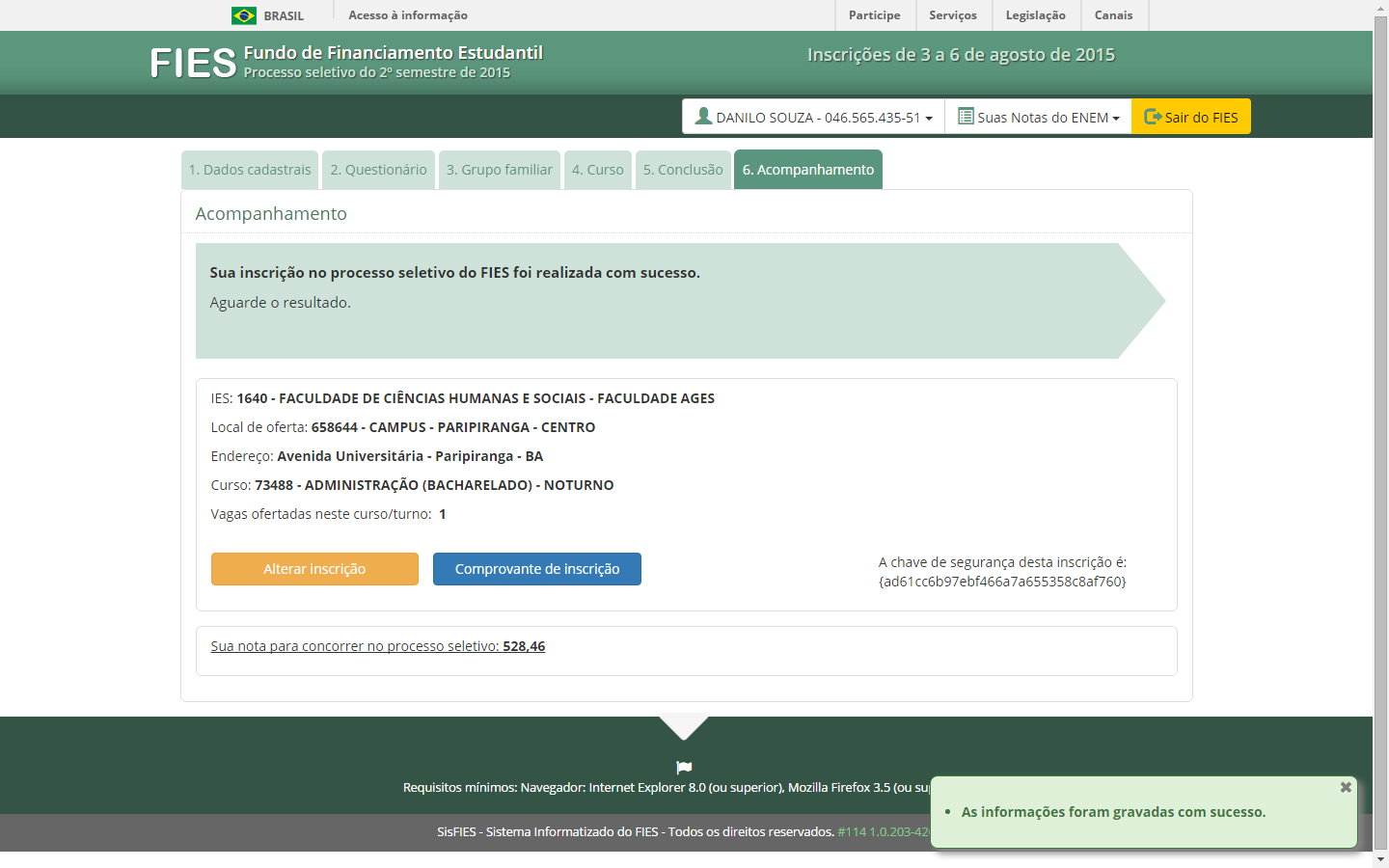Click the exit icon on Sair do FIES
Viewport: 1389px width, 868px height.
pyautogui.click(x=1153, y=117)
